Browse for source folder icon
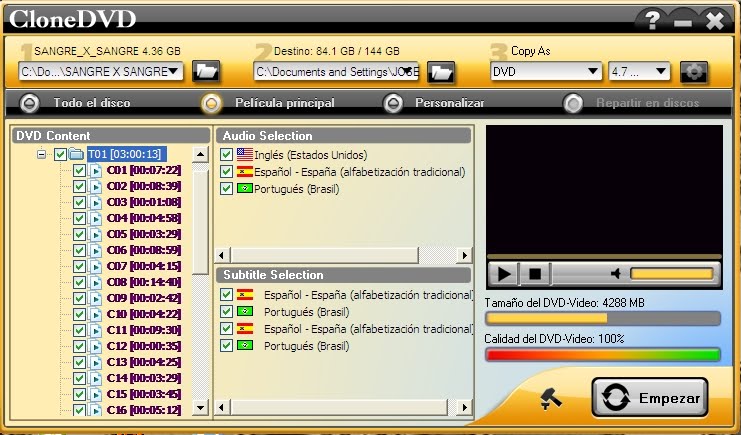The image size is (741, 435). 206,72
